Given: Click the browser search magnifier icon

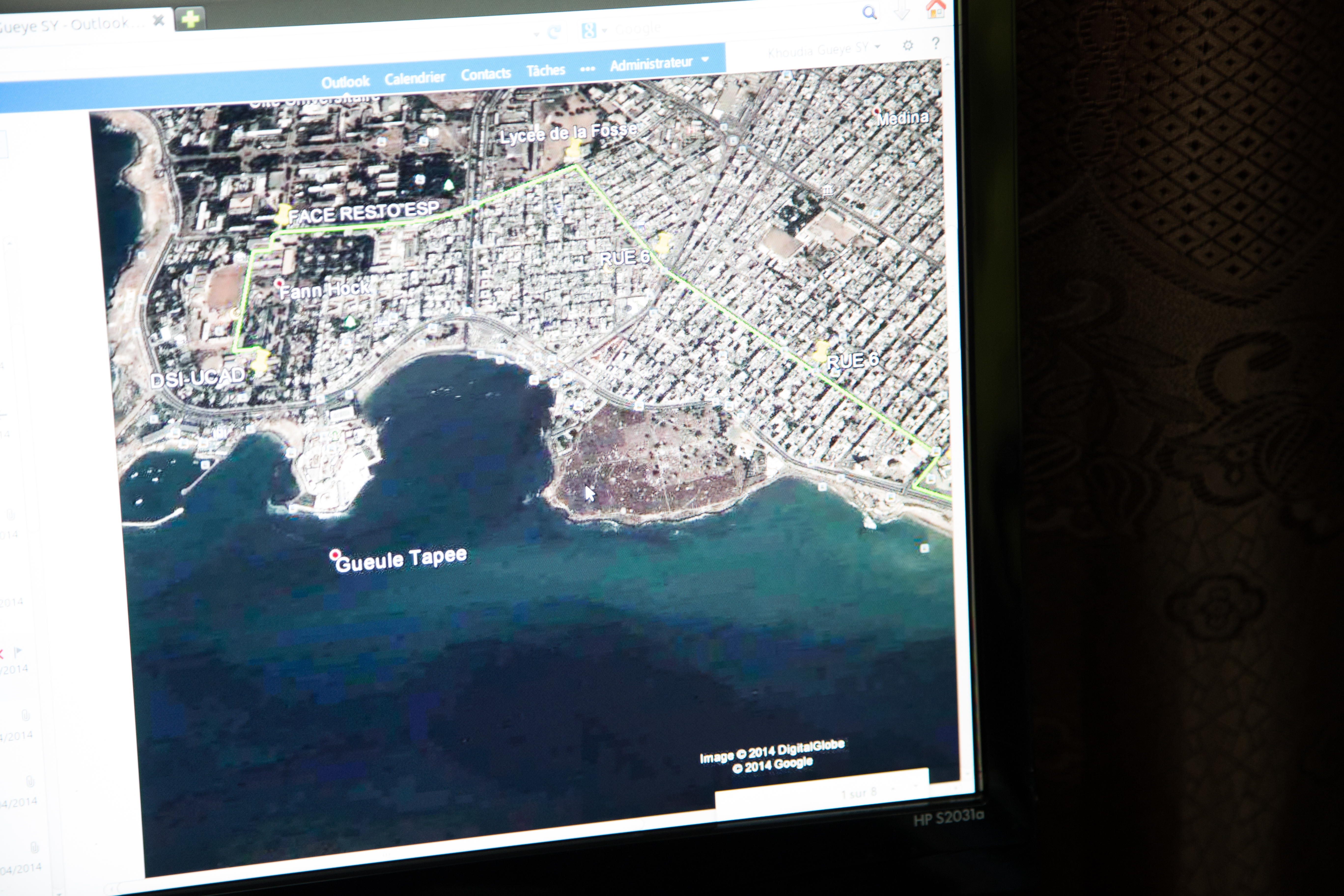Looking at the screenshot, I should (869, 12).
